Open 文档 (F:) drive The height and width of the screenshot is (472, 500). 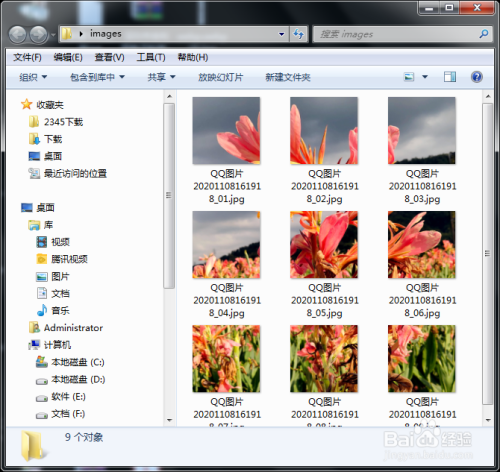tap(60, 414)
